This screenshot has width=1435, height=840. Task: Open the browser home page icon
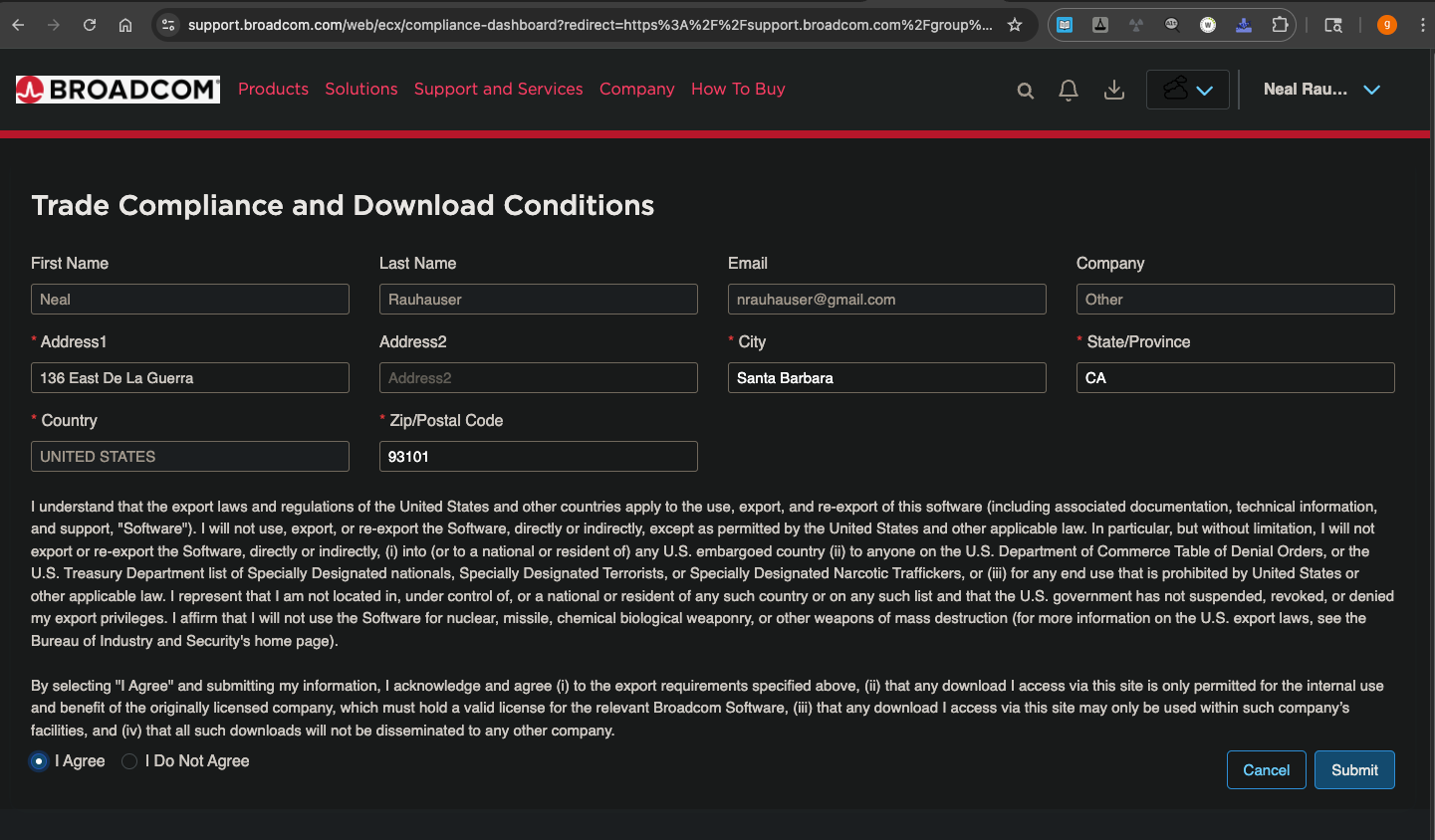tap(125, 25)
